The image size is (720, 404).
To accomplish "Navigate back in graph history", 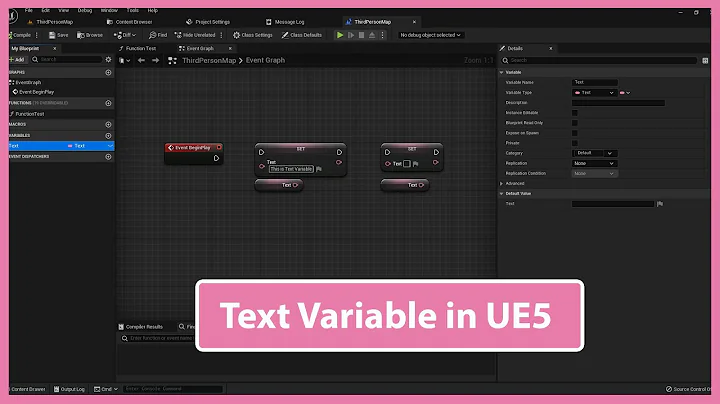I will 141,61.
